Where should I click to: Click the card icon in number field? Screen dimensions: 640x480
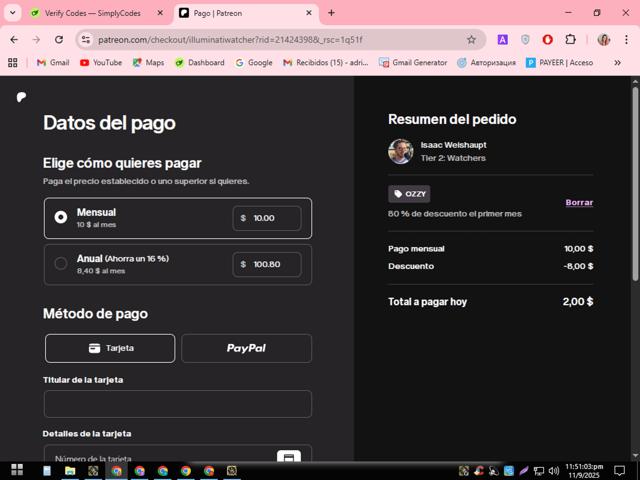click(289, 456)
